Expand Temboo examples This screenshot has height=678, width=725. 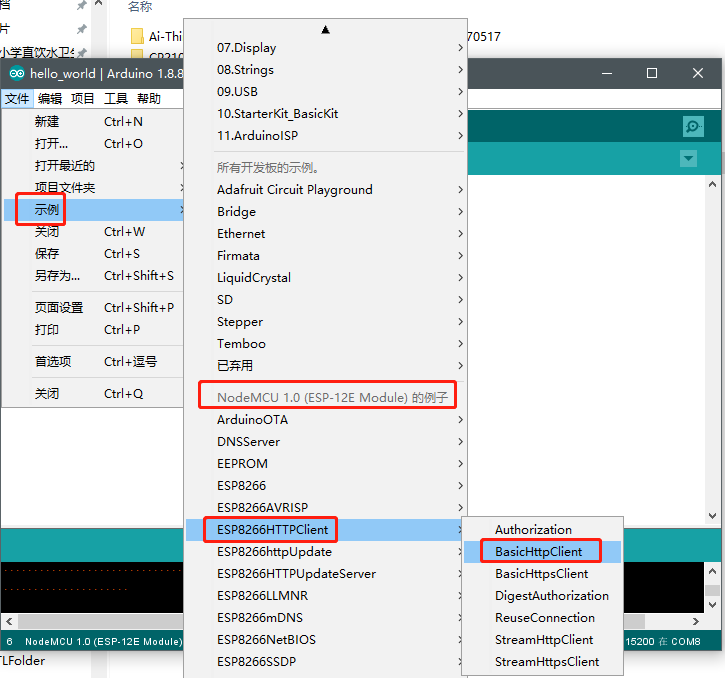[326, 344]
